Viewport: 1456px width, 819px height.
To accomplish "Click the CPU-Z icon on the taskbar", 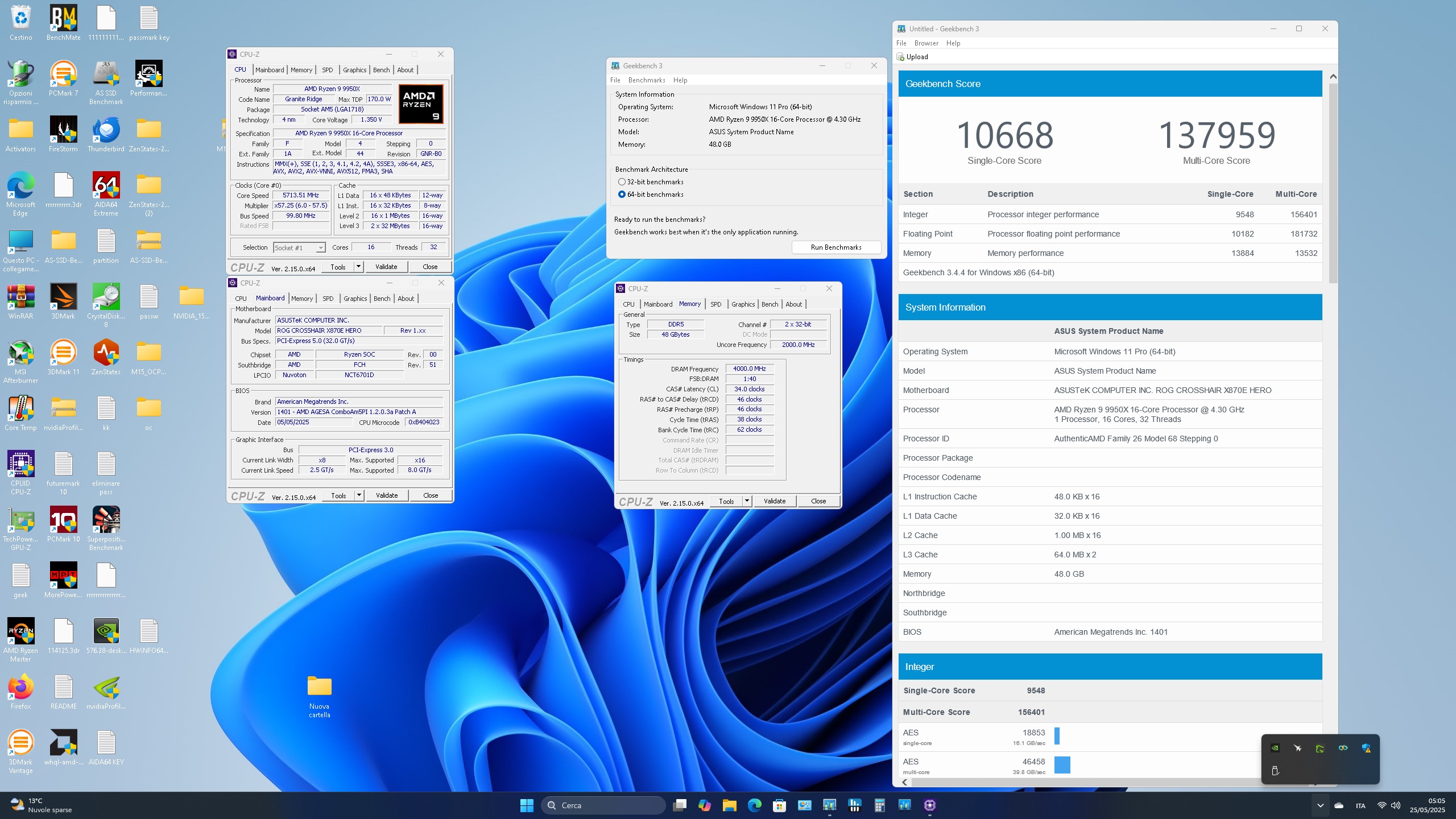I will 930,805.
